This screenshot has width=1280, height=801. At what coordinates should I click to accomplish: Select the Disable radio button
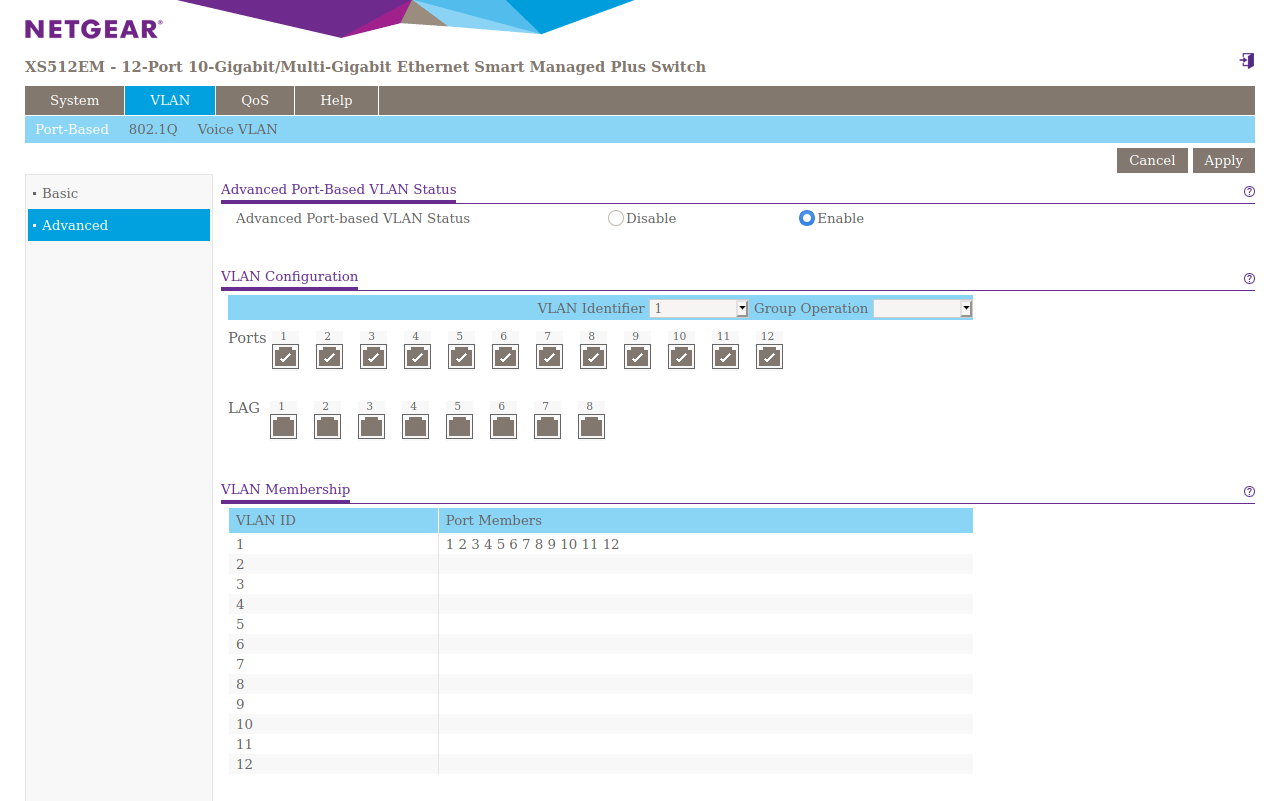click(616, 218)
